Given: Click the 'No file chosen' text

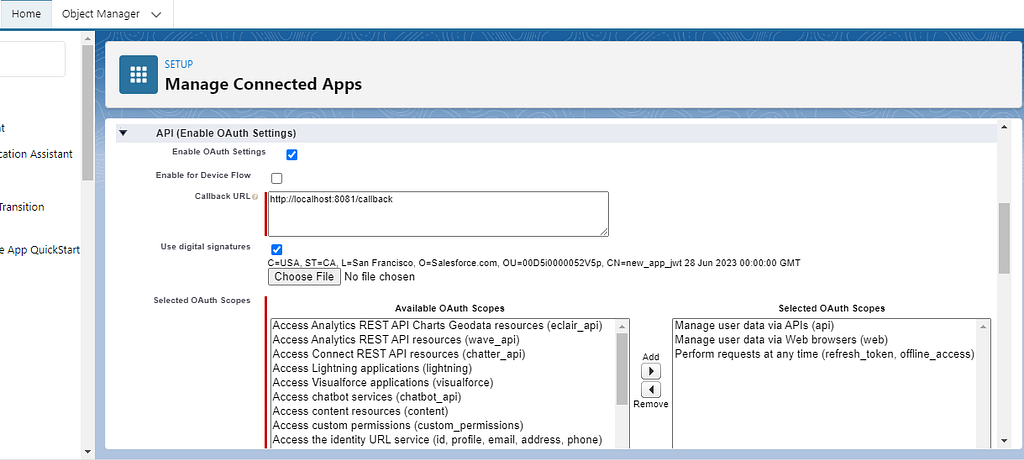Looking at the screenshot, I should pos(379,277).
